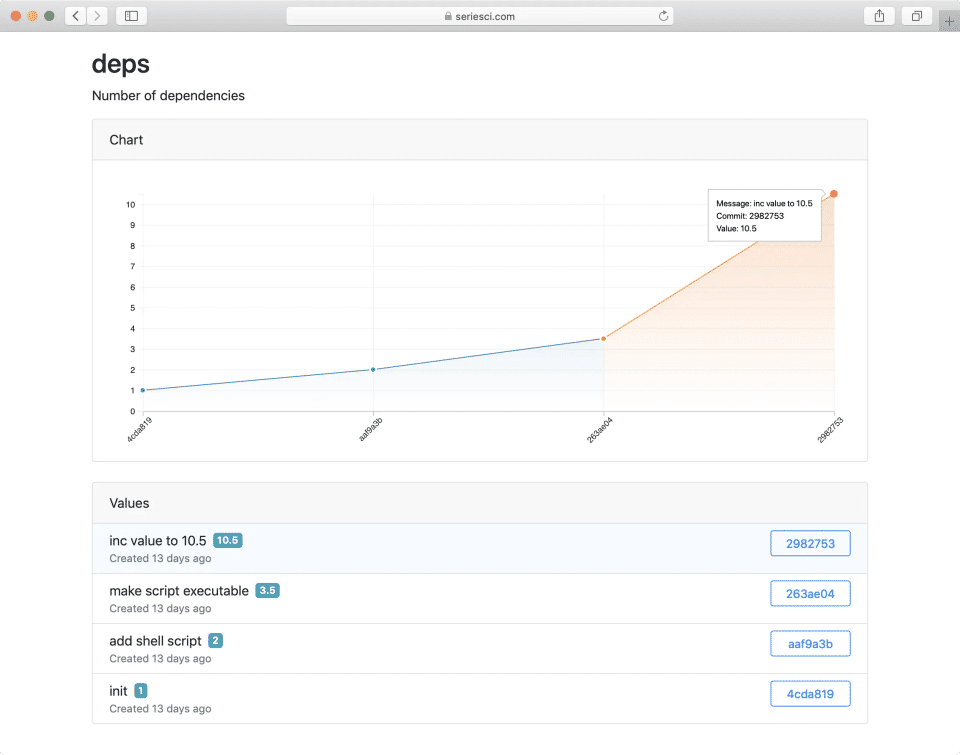Open commit aaf9a3b button
The height and width of the screenshot is (755, 960).
810,643
